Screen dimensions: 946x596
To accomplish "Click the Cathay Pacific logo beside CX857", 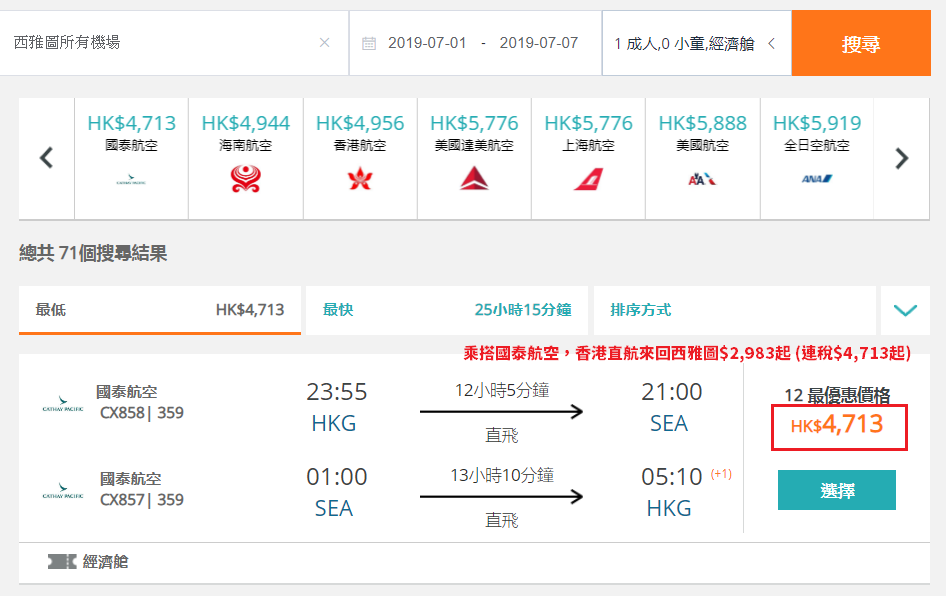I will [x=63, y=490].
